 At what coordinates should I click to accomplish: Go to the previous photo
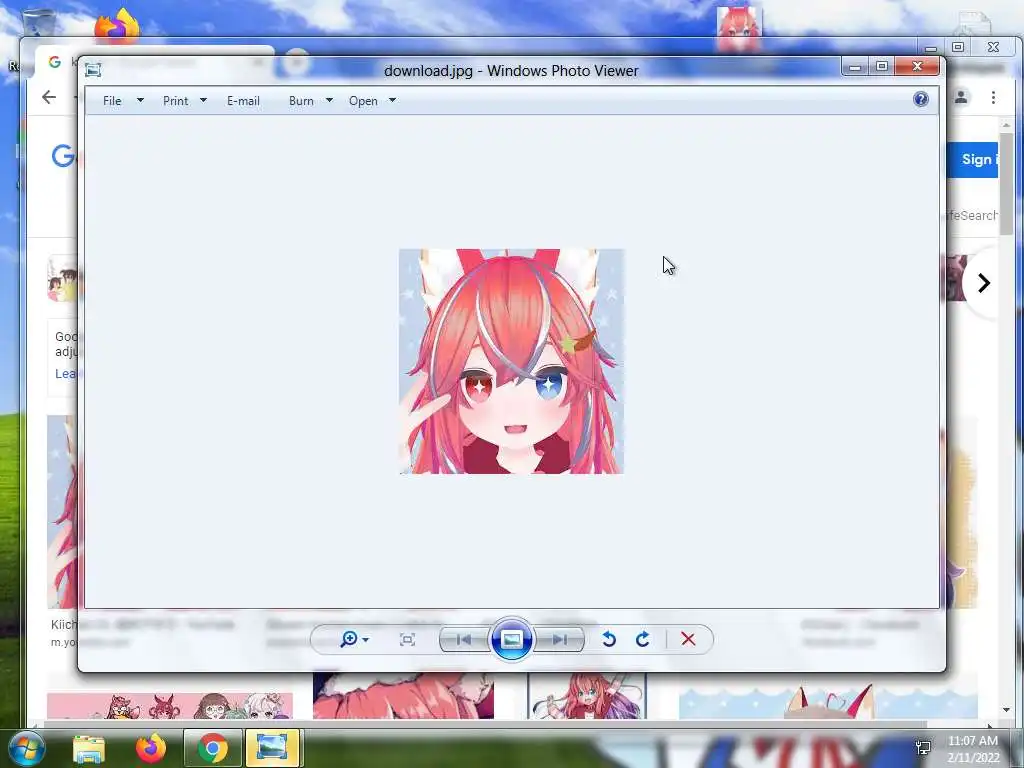(x=464, y=639)
